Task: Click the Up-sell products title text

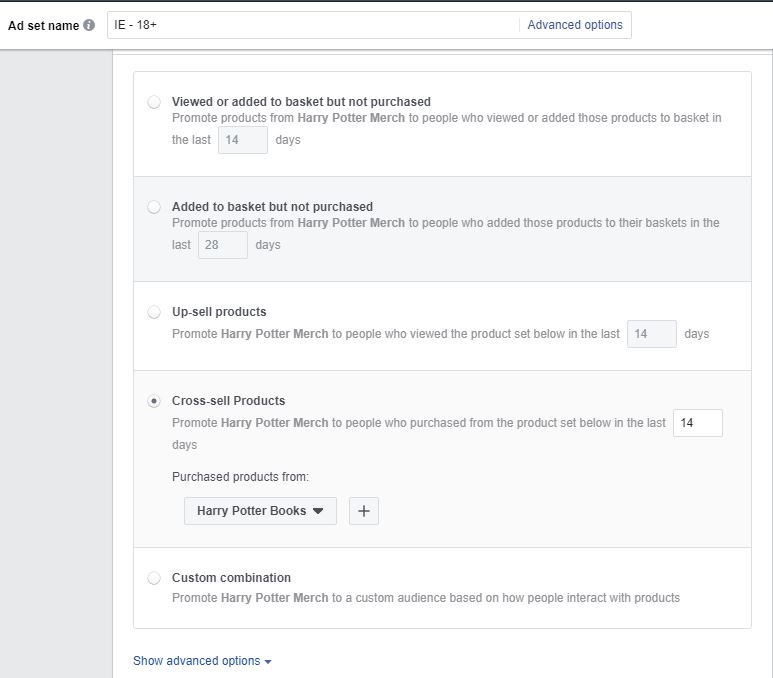Action: click(219, 312)
